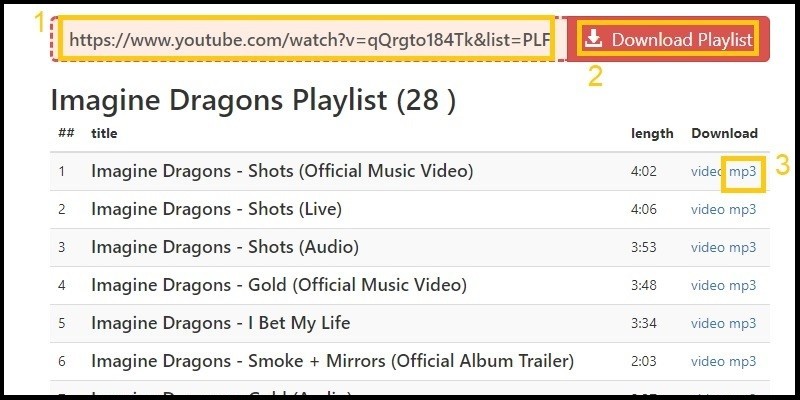Viewport: 800px width, 400px height.
Task: Select the Shots (Official Music Video) title
Action: 282,171
